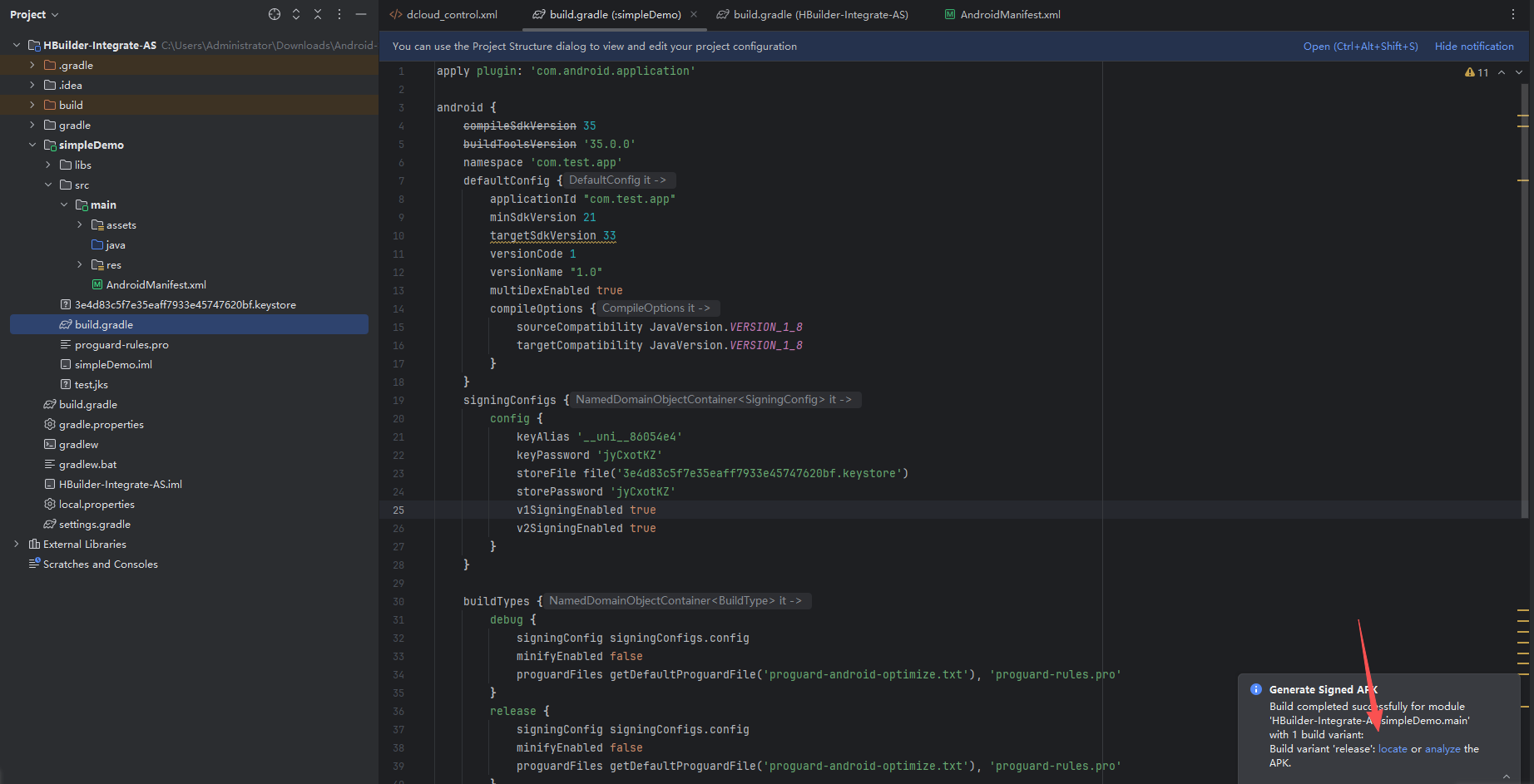Go to previous highlighted problem arrow

1502,72
